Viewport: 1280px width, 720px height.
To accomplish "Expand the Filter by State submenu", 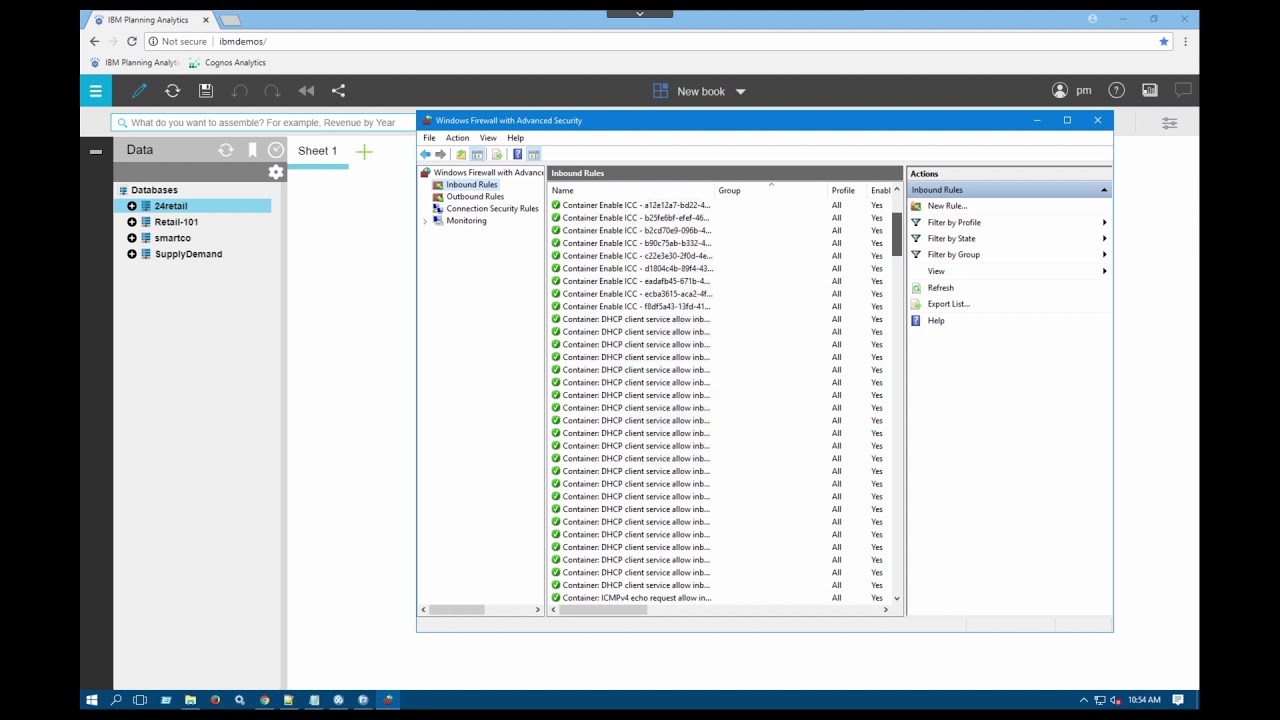I will [1104, 238].
